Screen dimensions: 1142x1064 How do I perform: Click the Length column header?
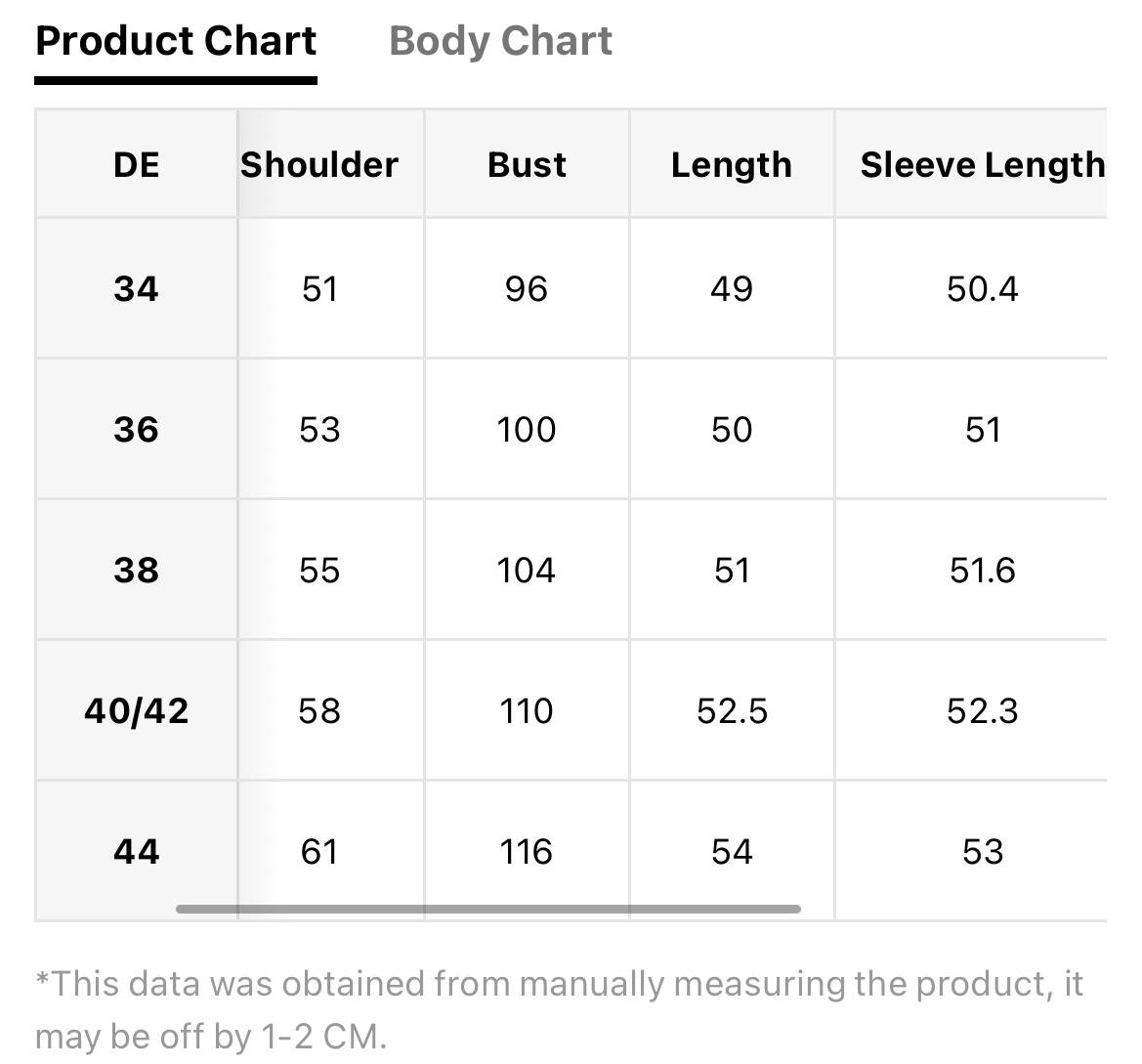[732, 164]
